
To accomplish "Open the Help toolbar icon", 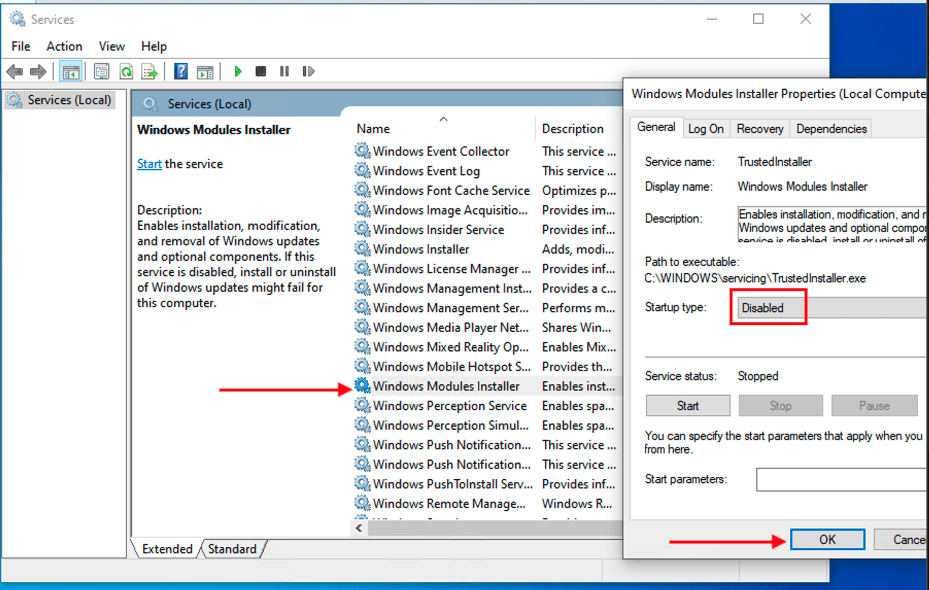I will pos(181,71).
